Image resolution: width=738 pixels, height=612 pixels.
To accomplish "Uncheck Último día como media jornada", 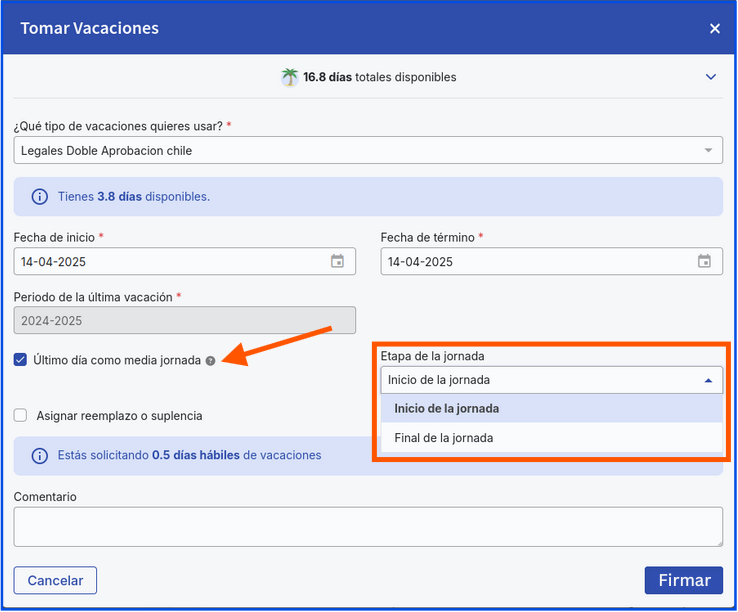I will (x=21, y=360).
